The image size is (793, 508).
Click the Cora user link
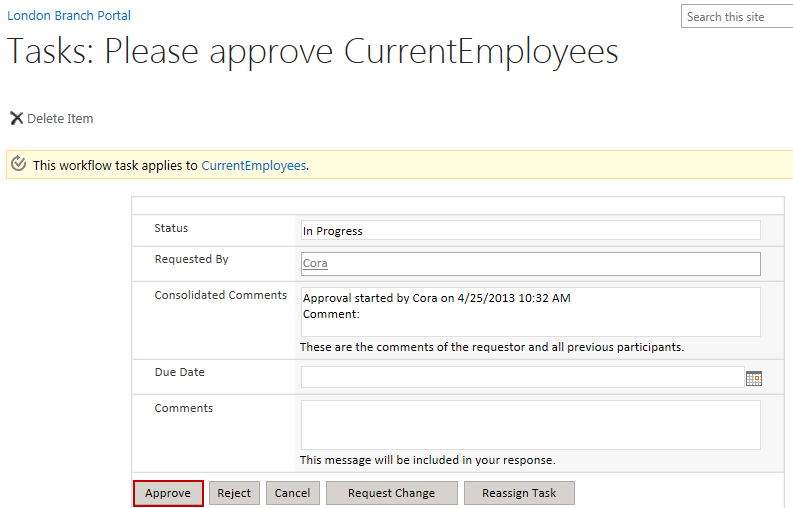coord(315,263)
